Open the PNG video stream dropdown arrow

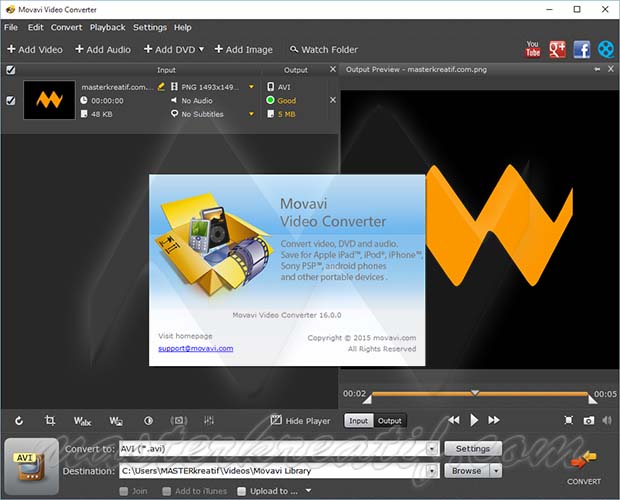pos(251,87)
